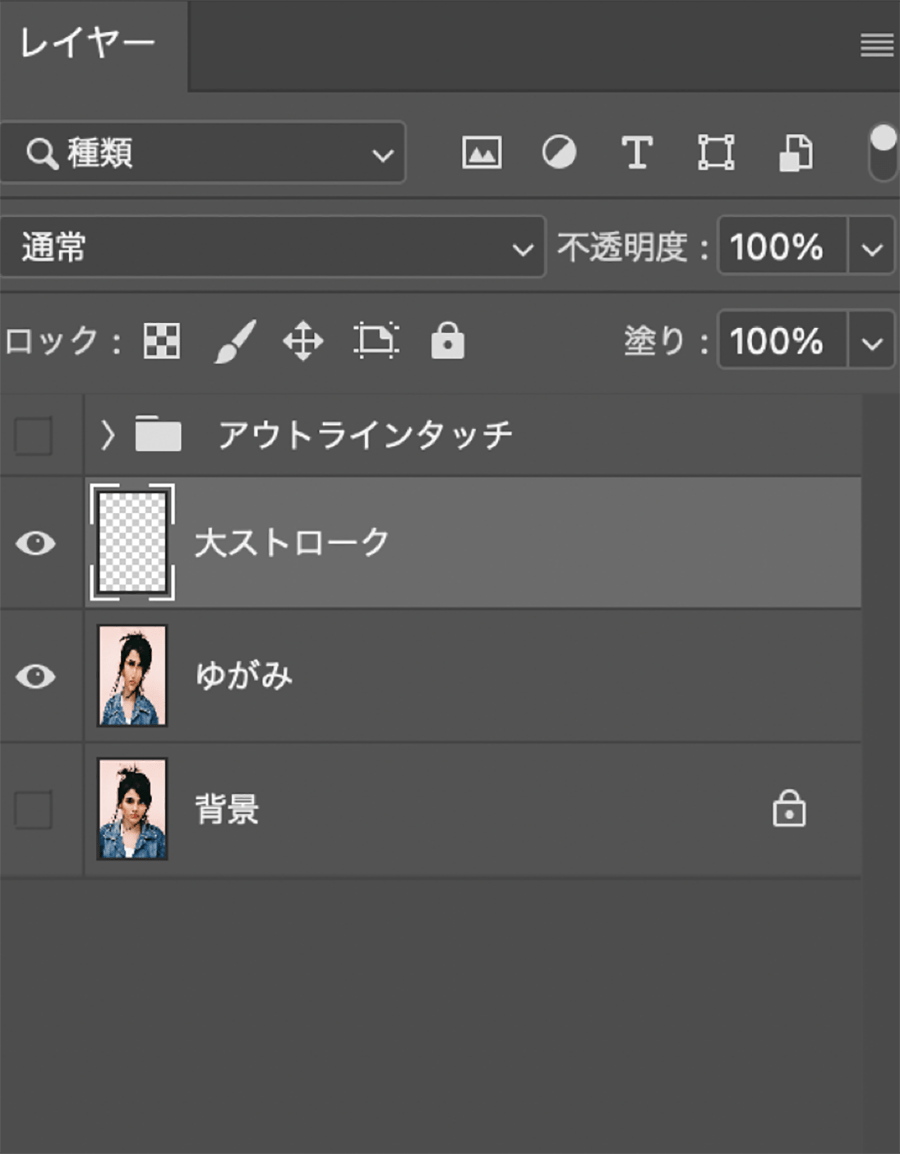This screenshot has width=900, height=1154.
Task: Filter layers by type text icon
Action: 637,153
